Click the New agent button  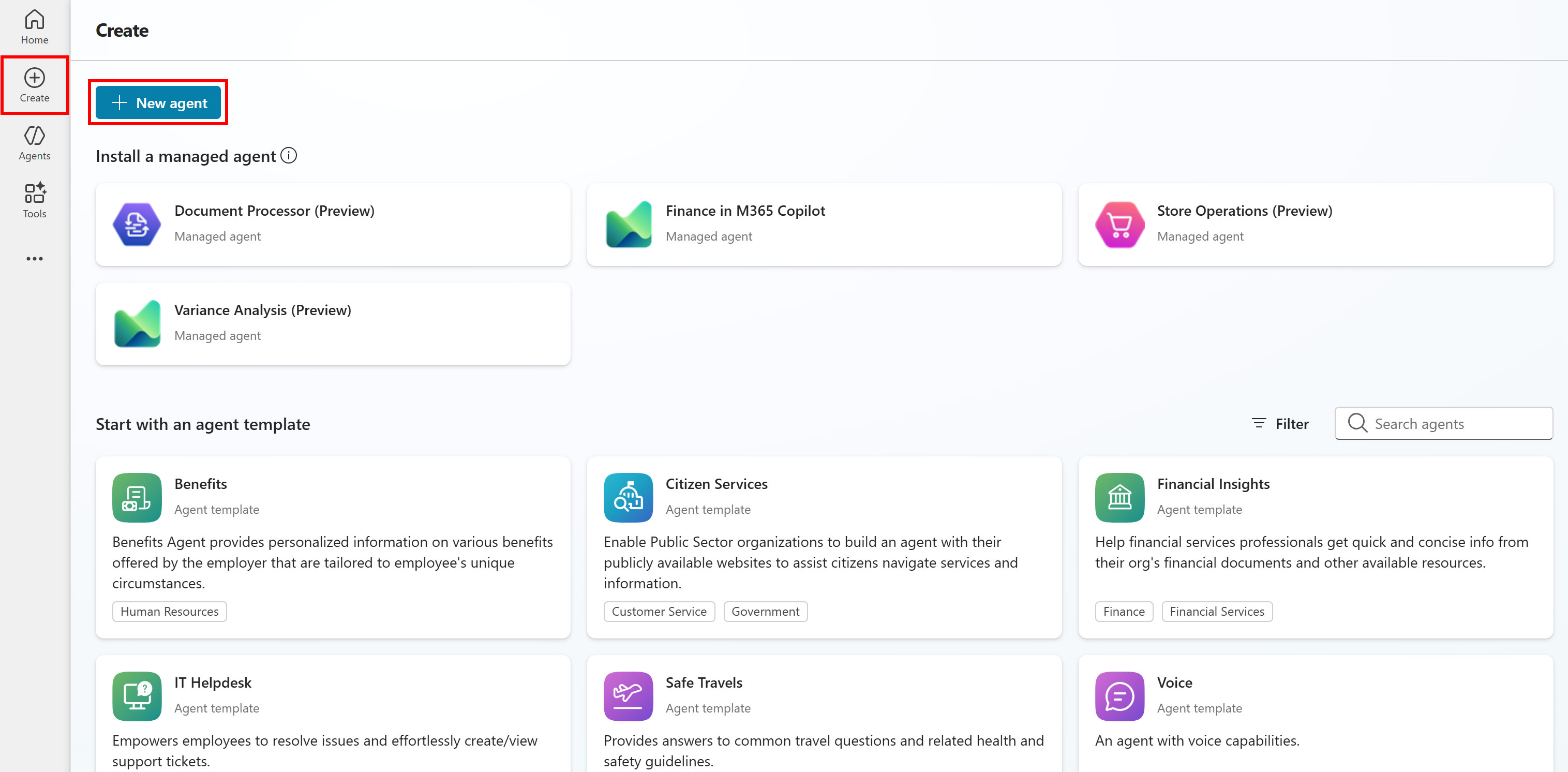point(158,103)
